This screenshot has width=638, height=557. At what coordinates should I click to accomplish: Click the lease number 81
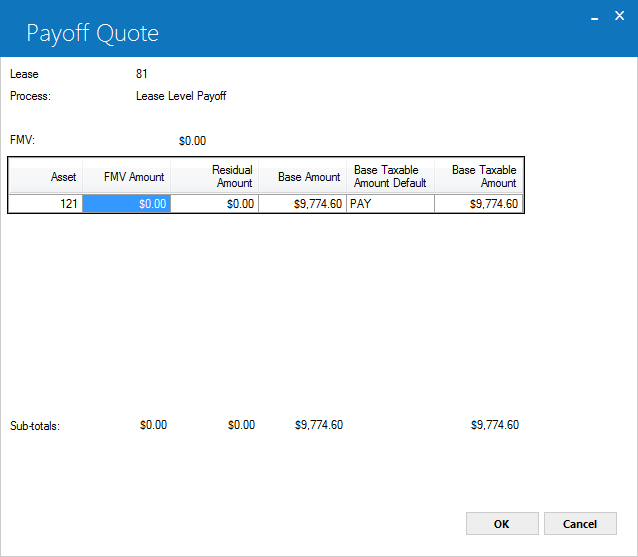(142, 74)
